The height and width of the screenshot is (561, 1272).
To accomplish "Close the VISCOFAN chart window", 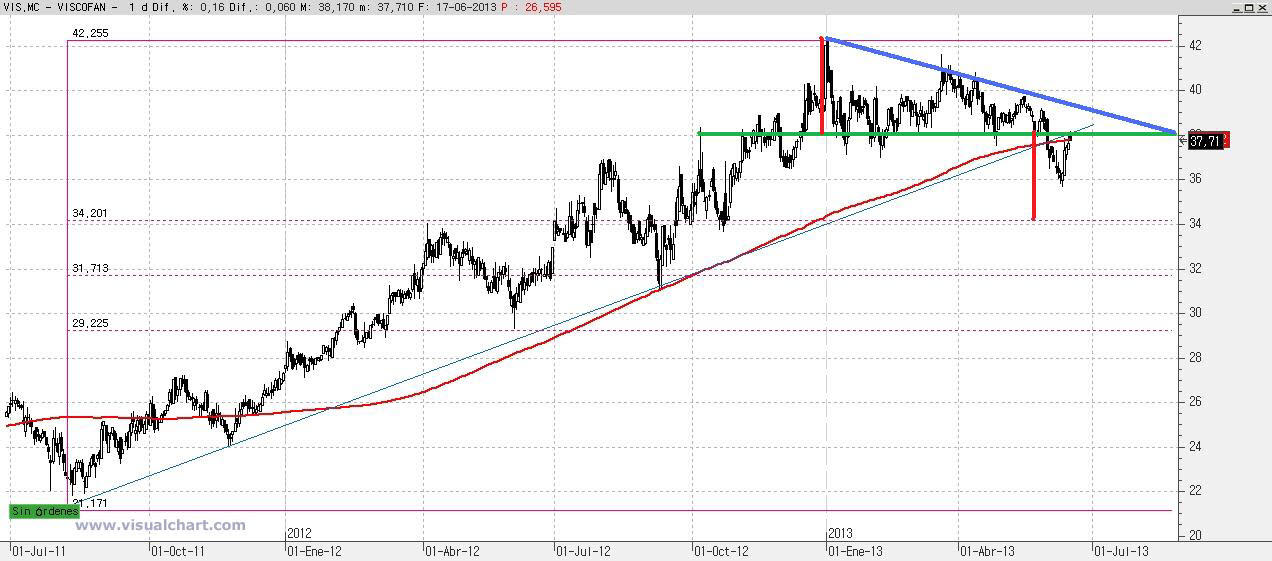I will click(x=1262, y=7).
